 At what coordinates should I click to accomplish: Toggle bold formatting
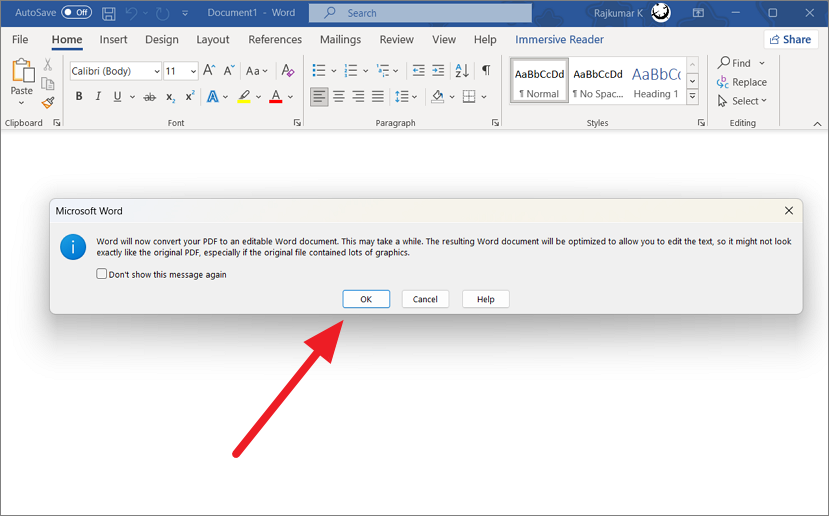tap(79, 96)
